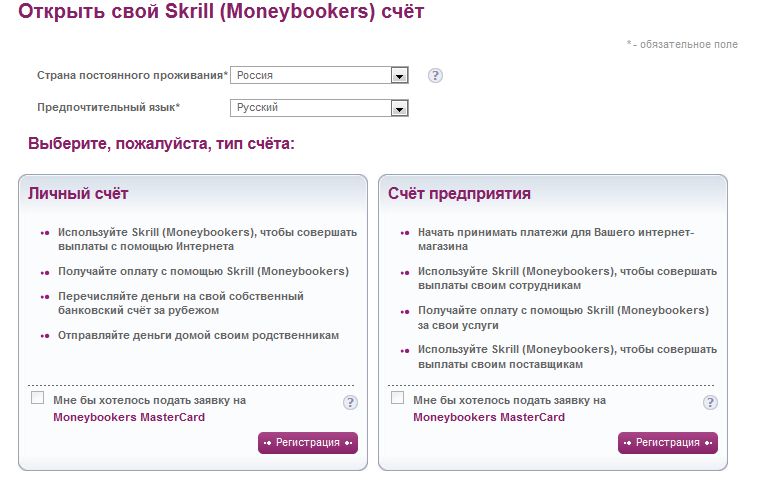Check MasterCard application box in Личный счёт
The width and height of the screenshot is (761, 481).
37,398
